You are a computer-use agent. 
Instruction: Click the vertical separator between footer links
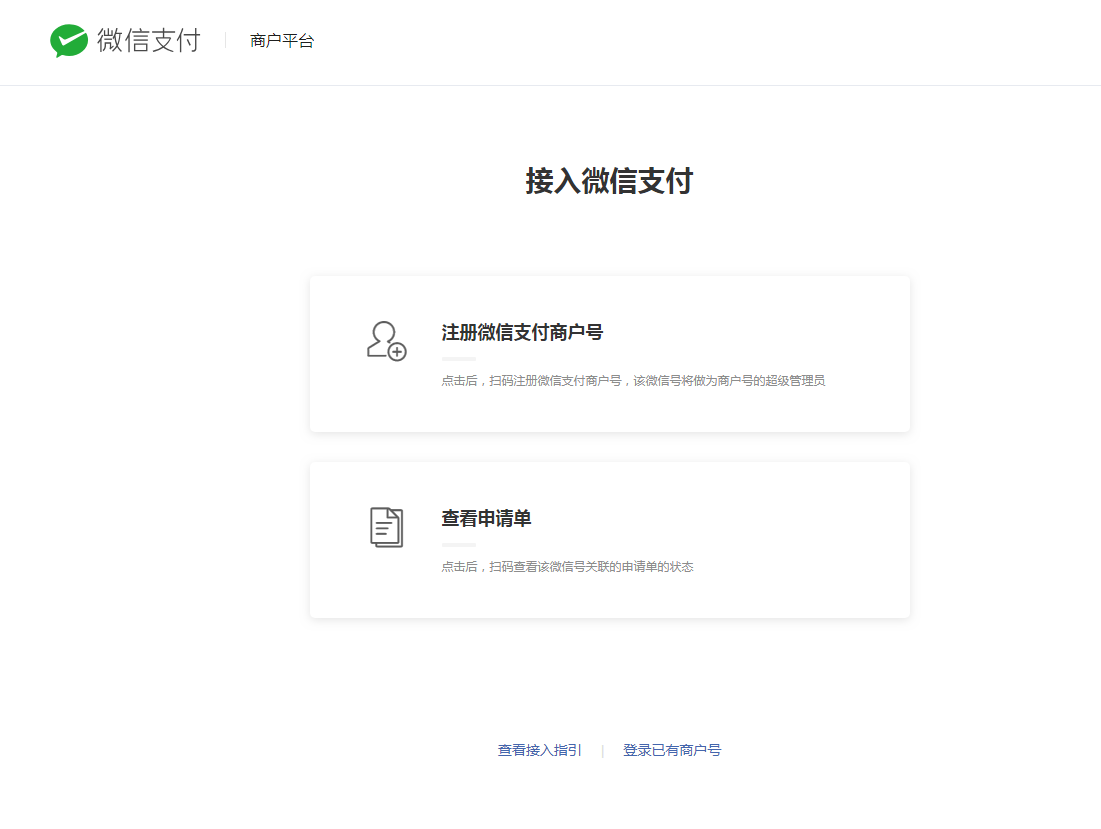point(602,751)
